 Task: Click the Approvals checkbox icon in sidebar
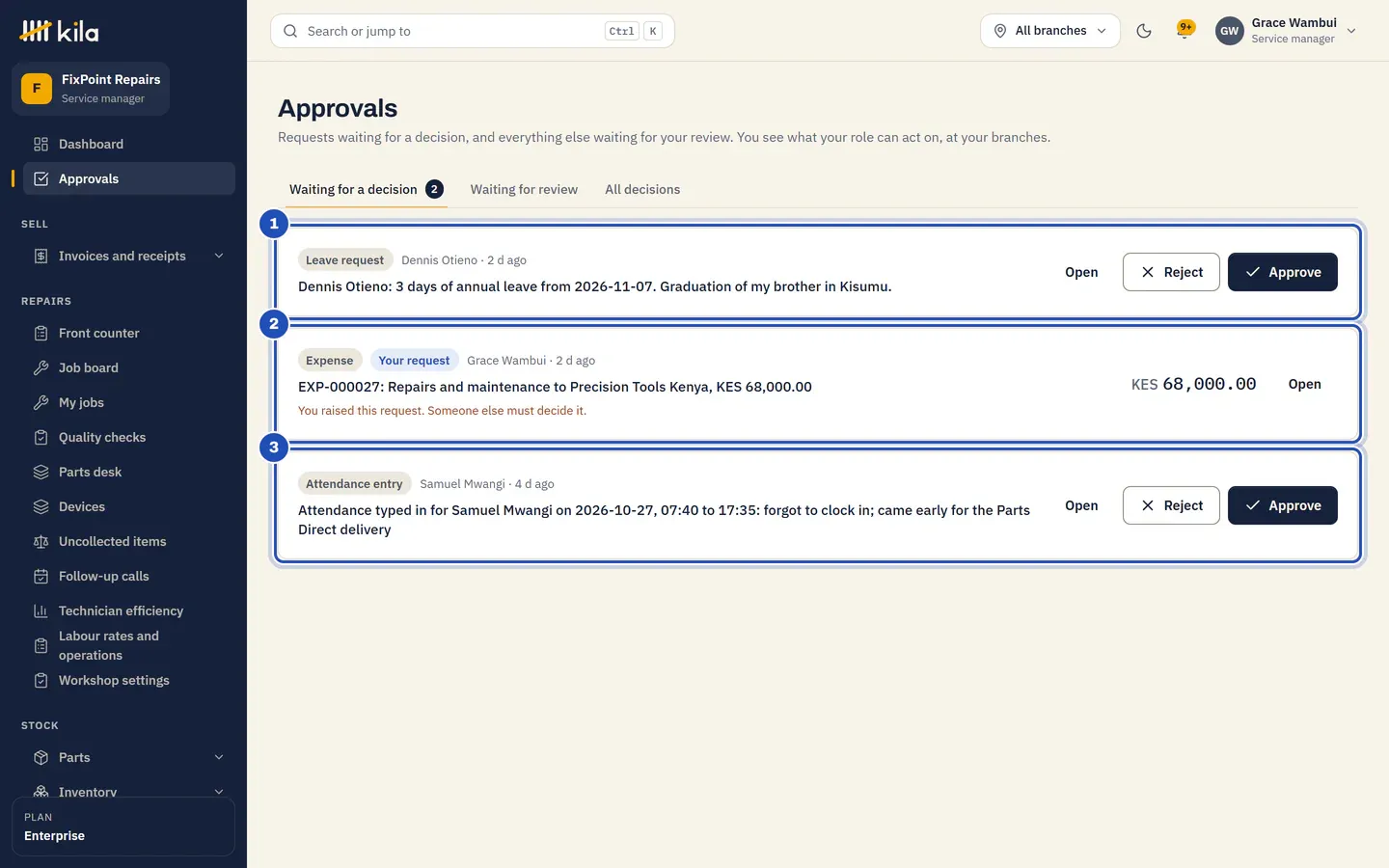pyautogui.click(x=41, y=178)
